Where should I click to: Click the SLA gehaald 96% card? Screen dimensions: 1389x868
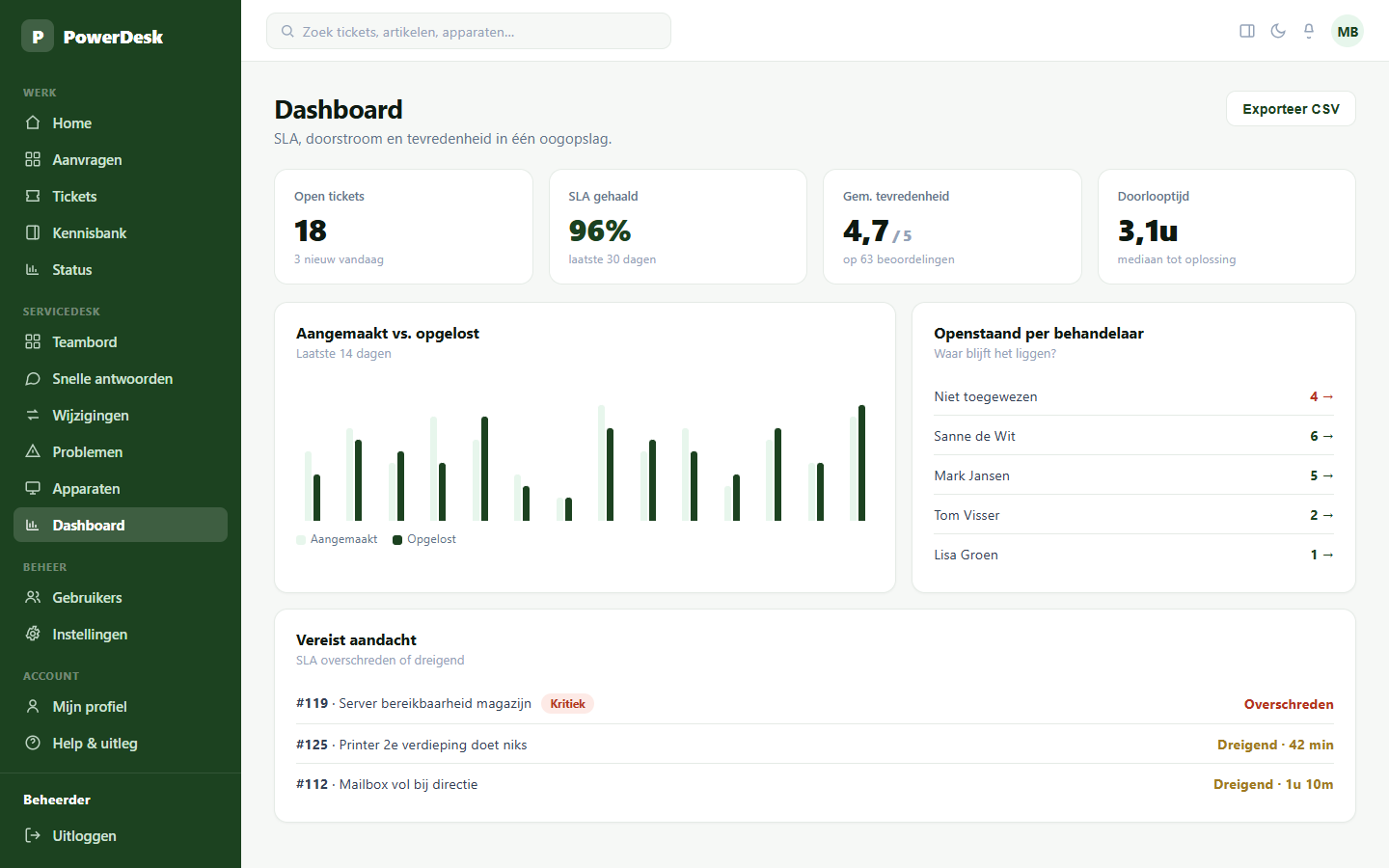click(x=678, y=227)
